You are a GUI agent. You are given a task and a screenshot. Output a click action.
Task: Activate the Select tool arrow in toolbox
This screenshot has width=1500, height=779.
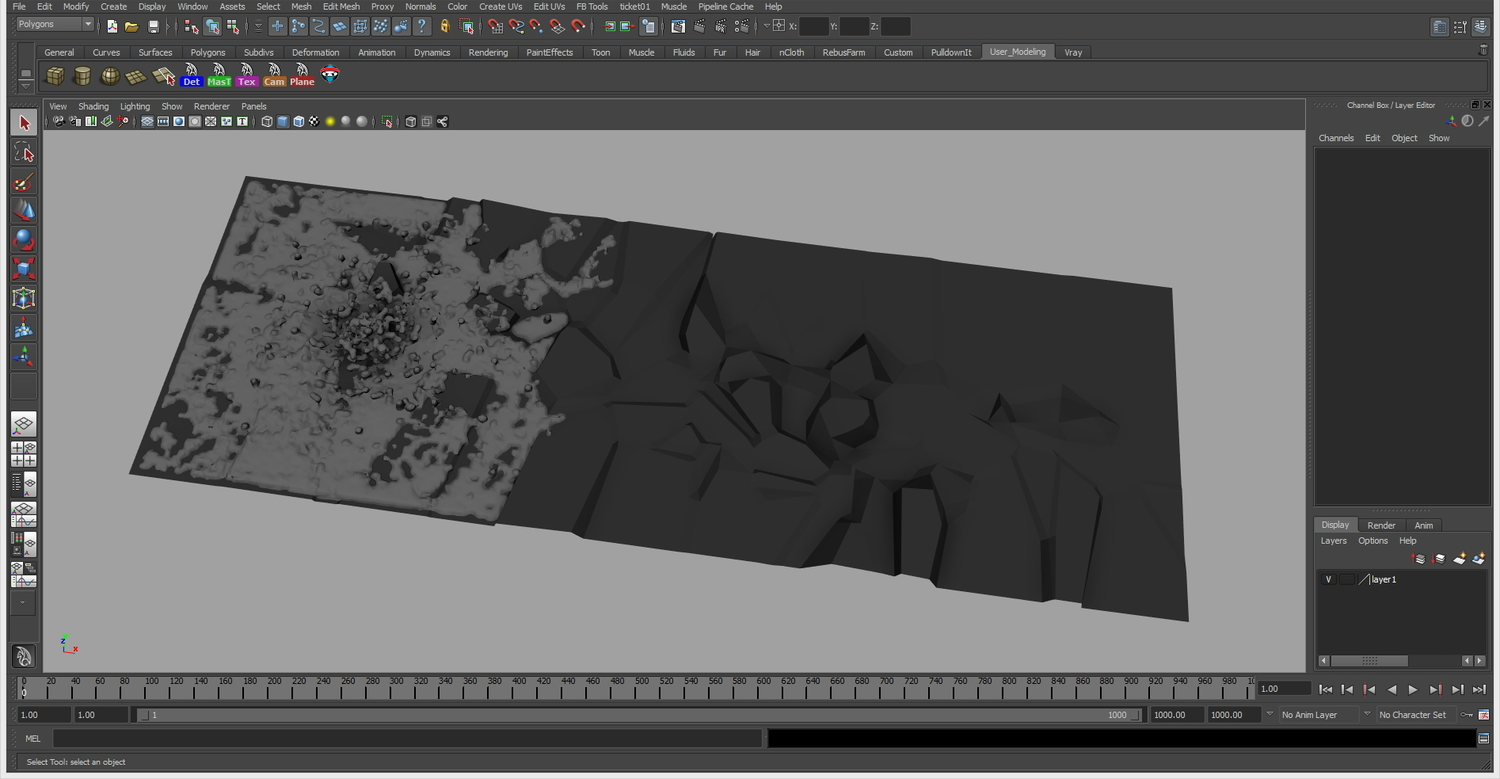pos(24,123)
